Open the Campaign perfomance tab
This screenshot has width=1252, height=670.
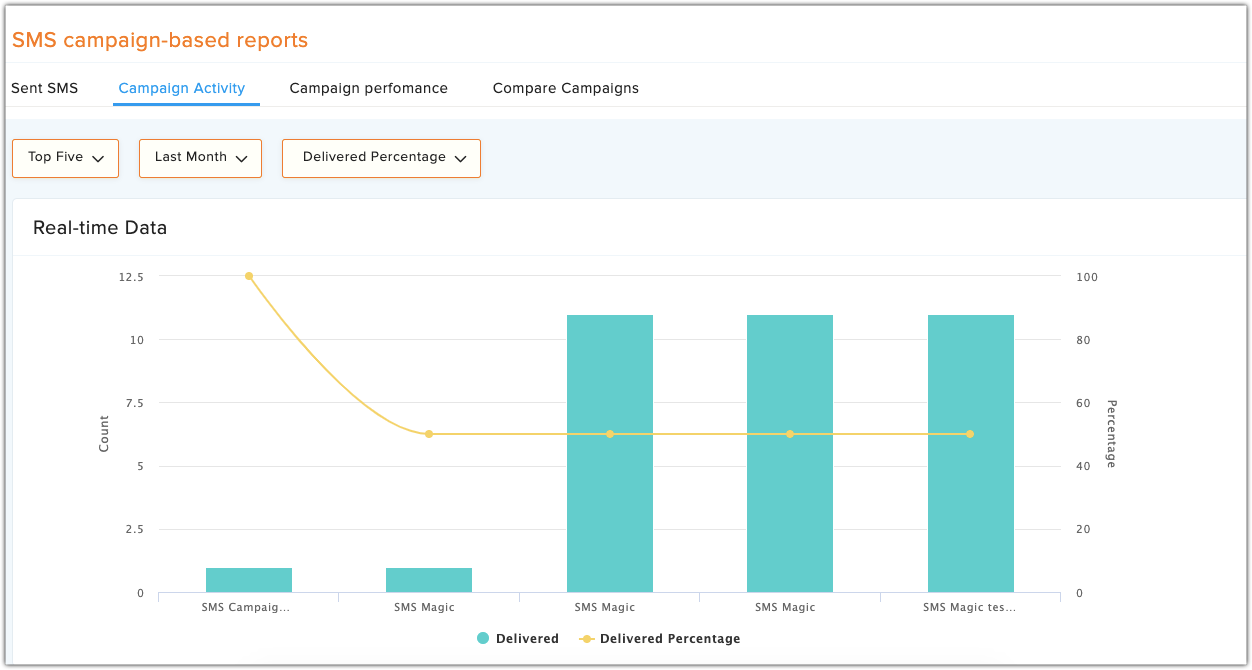[369, 88]
